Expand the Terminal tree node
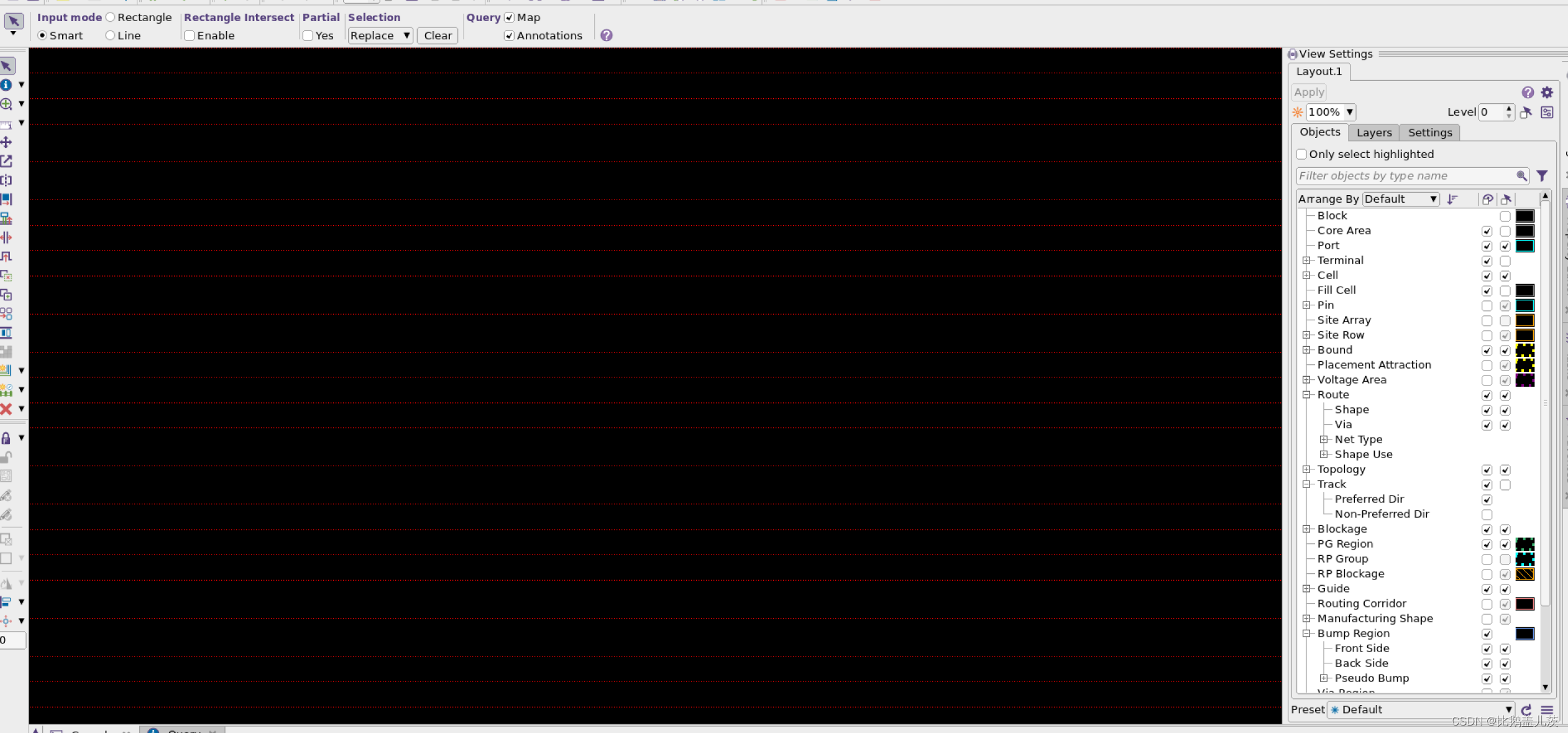 [x=1307, y=260]
